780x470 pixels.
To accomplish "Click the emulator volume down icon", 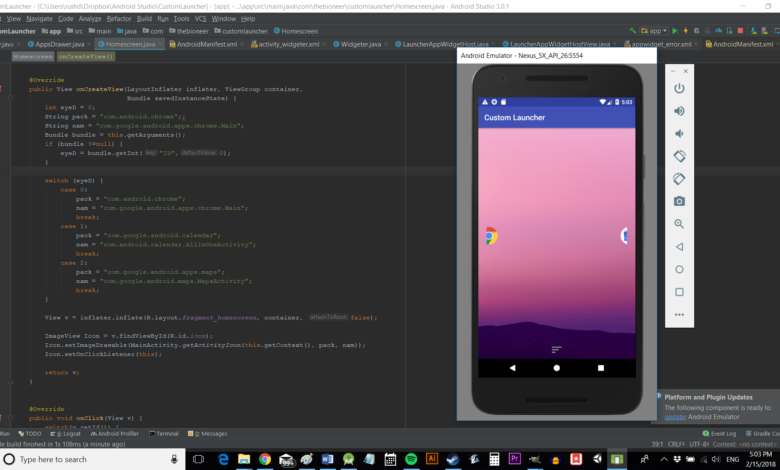I will [679, 133].
